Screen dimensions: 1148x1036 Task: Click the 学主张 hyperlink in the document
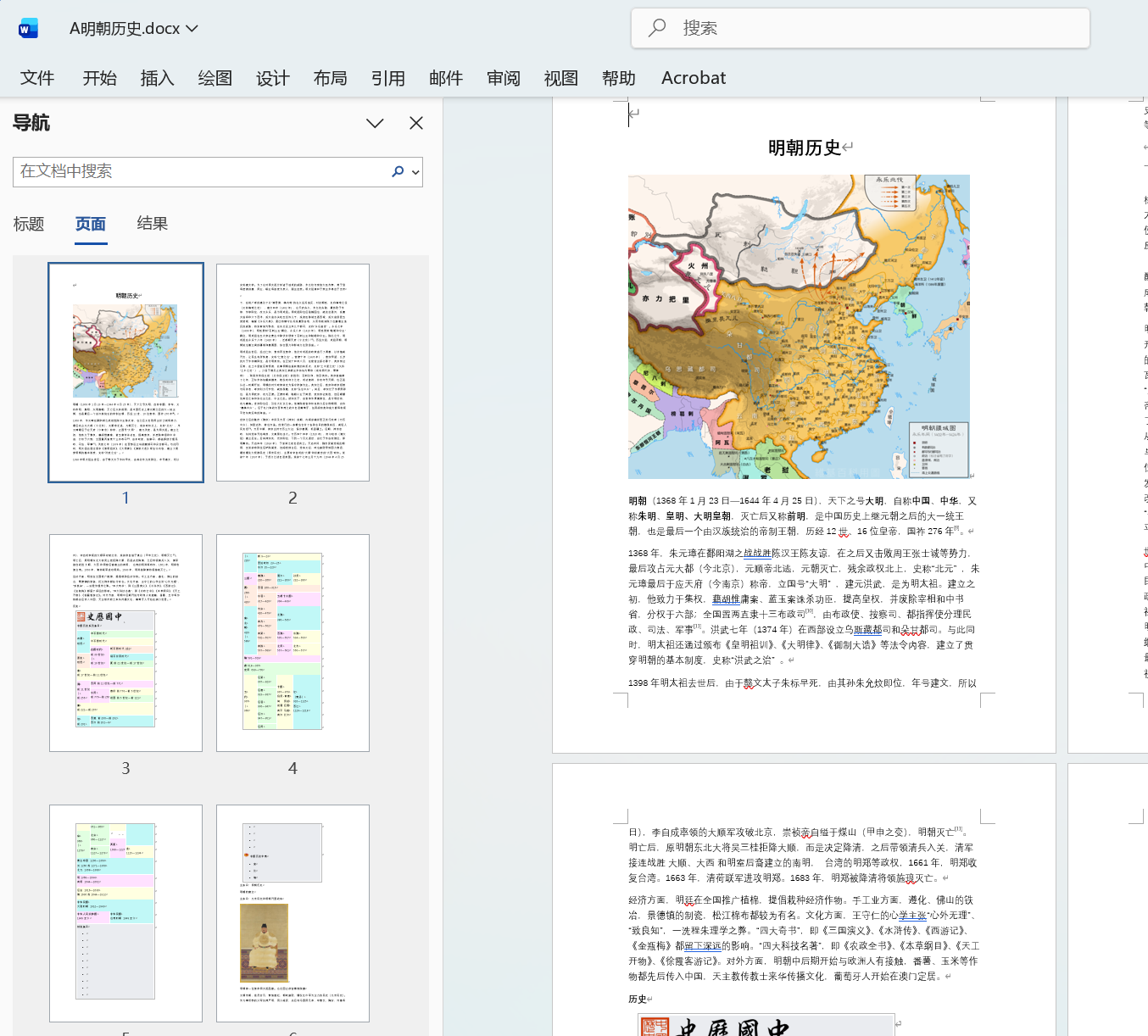tap(911, 916)
